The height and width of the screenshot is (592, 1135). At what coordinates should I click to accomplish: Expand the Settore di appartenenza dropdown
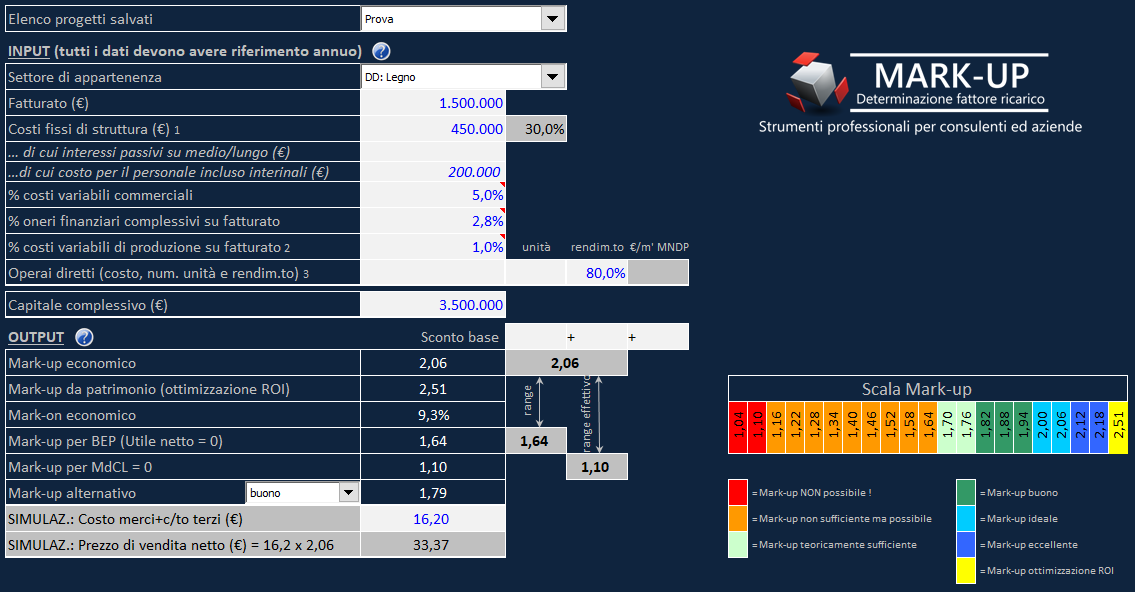pos(552,77)
